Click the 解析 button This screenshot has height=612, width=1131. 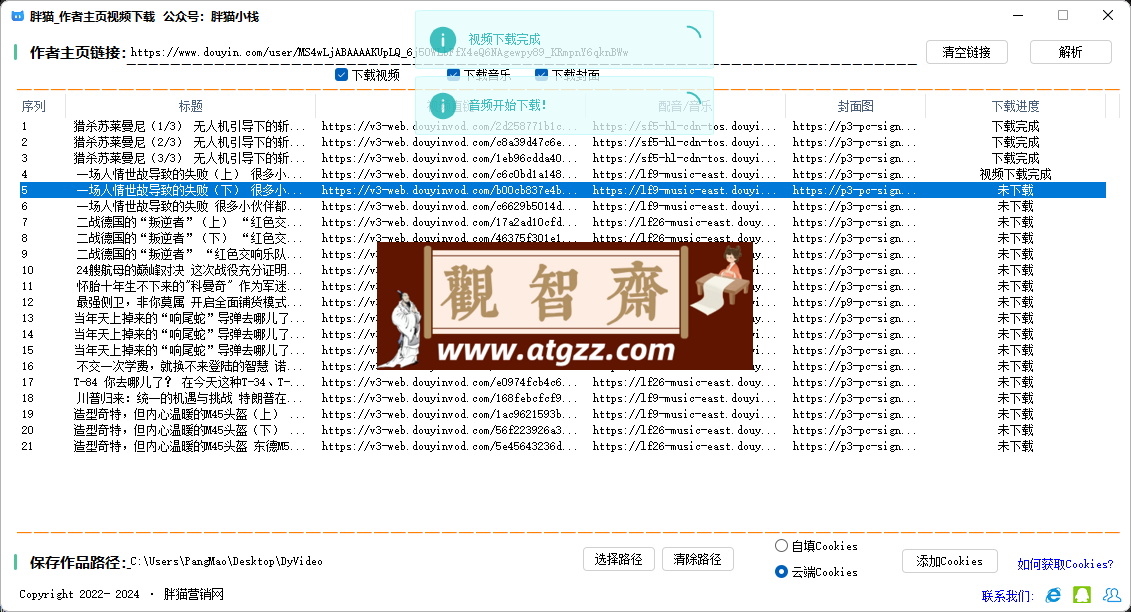1070,52
